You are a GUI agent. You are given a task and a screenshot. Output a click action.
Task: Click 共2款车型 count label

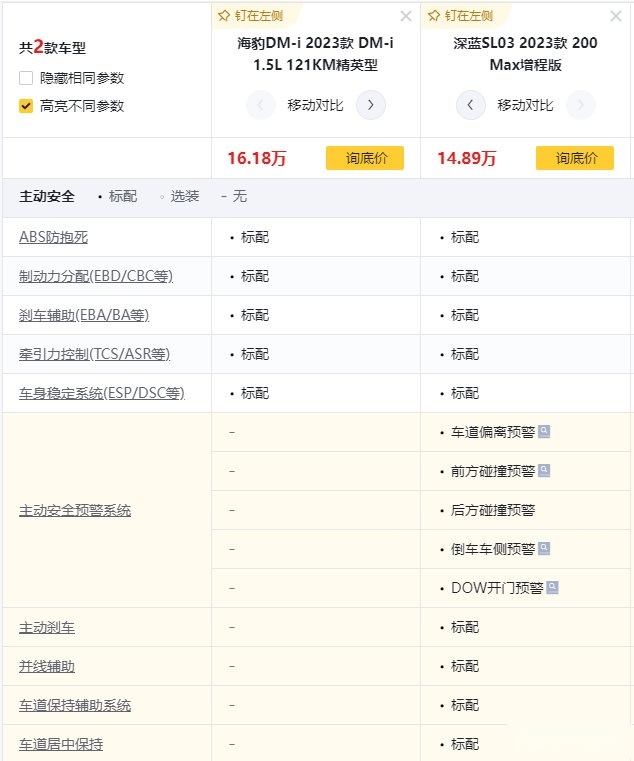pyautogui.click(x=52, y=47)
